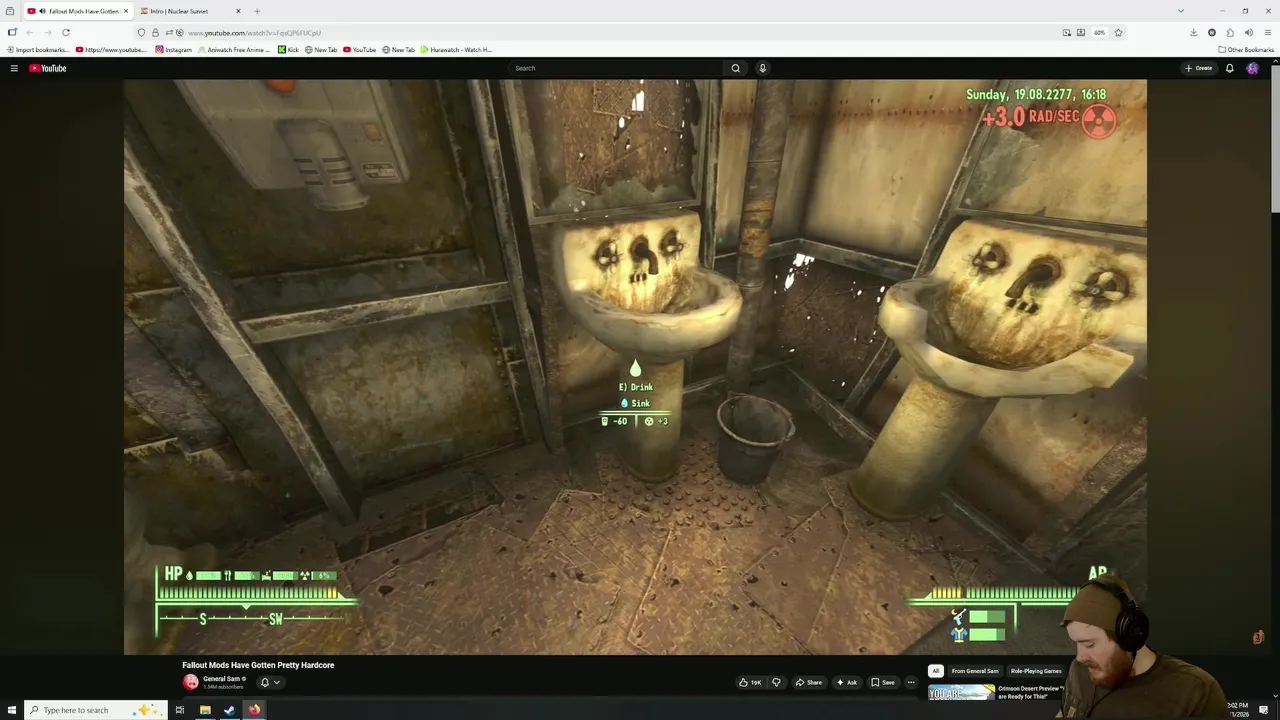
Task: Start voice search with microphone icon
Action: pos(762,68)
